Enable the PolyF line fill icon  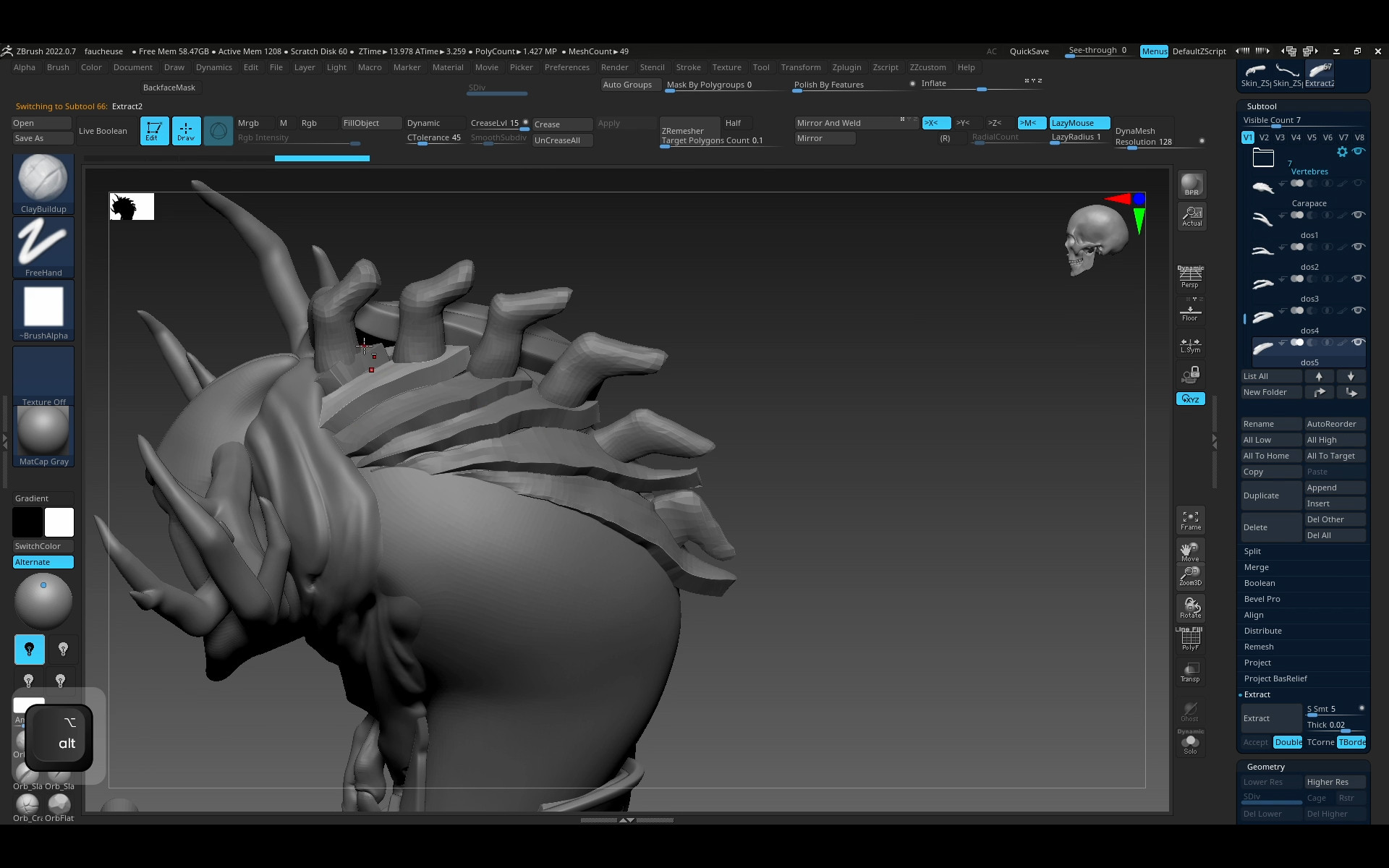1190,639
